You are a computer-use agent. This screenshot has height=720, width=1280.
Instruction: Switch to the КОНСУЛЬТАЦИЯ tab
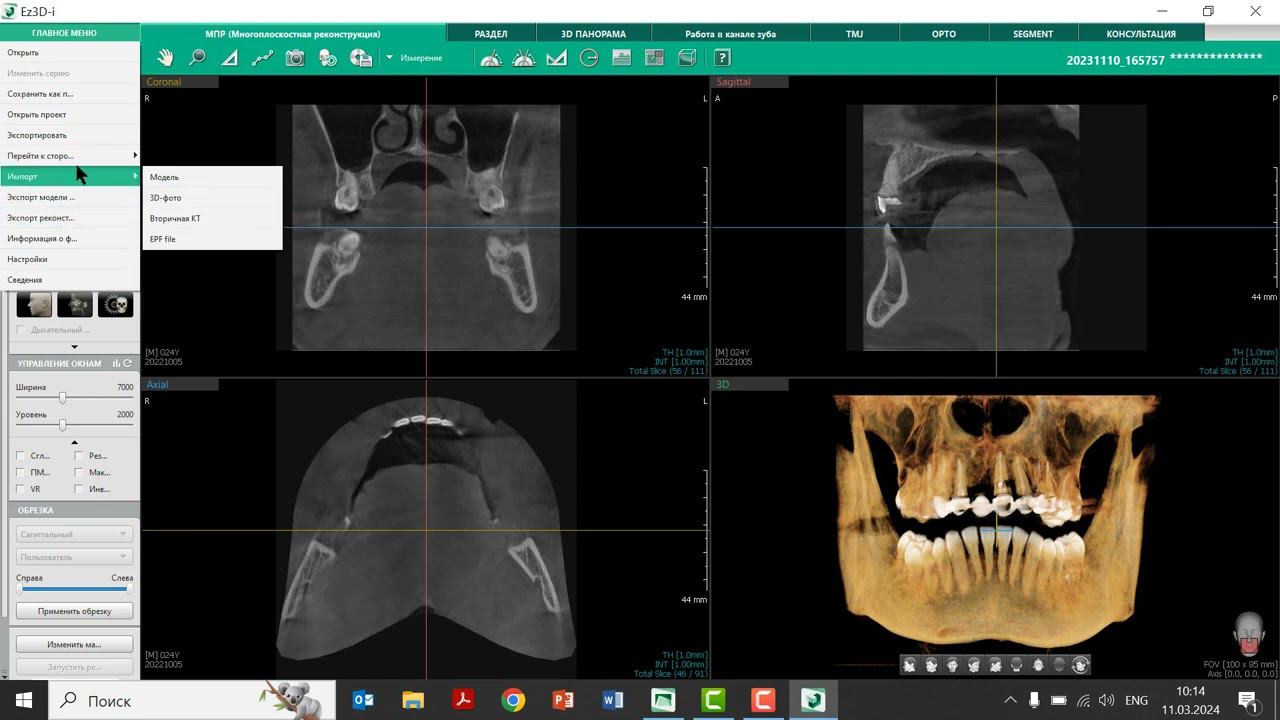pos(1141,34)
